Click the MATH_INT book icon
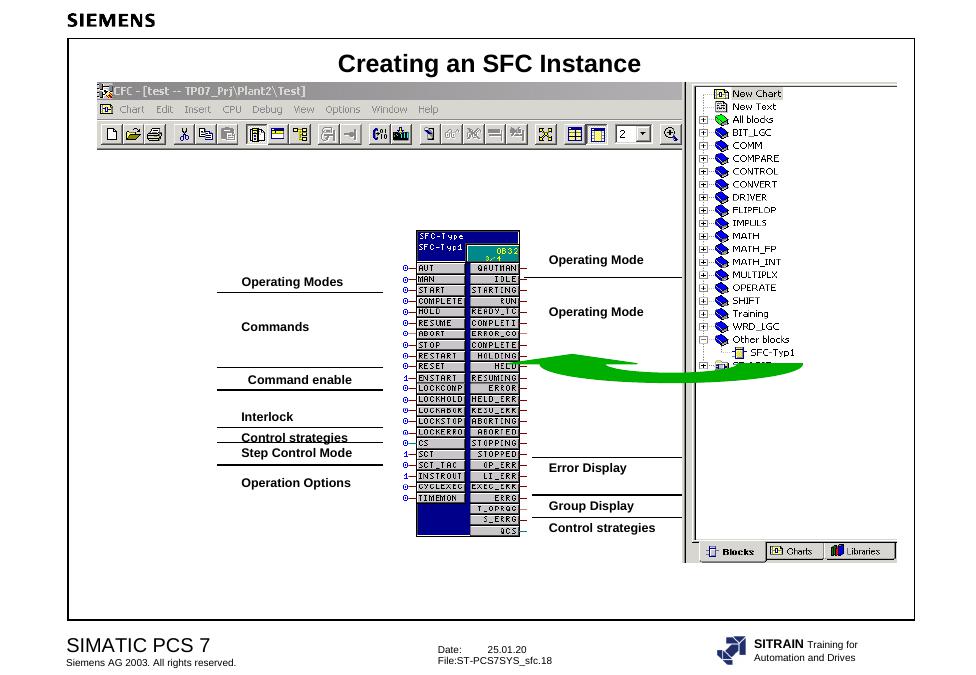976x675 pixels. [721, 262]
